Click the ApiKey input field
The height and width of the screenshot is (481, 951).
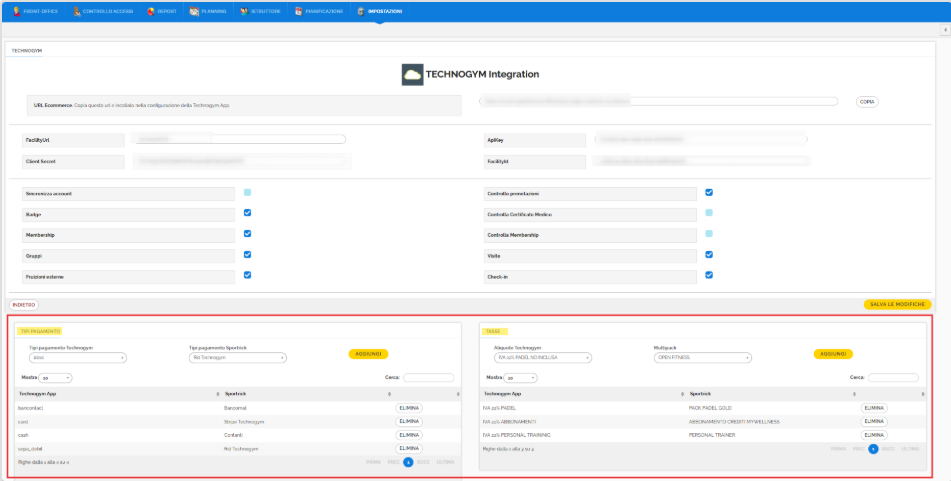pos(701,140)
